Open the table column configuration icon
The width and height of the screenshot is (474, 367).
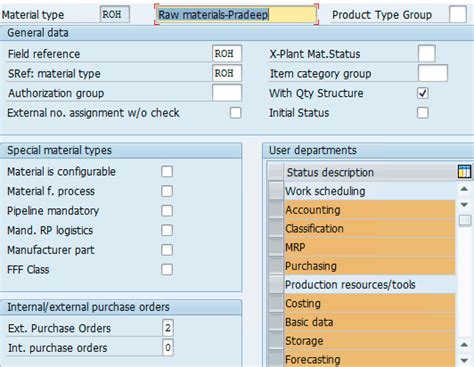(x=464, y=172)
